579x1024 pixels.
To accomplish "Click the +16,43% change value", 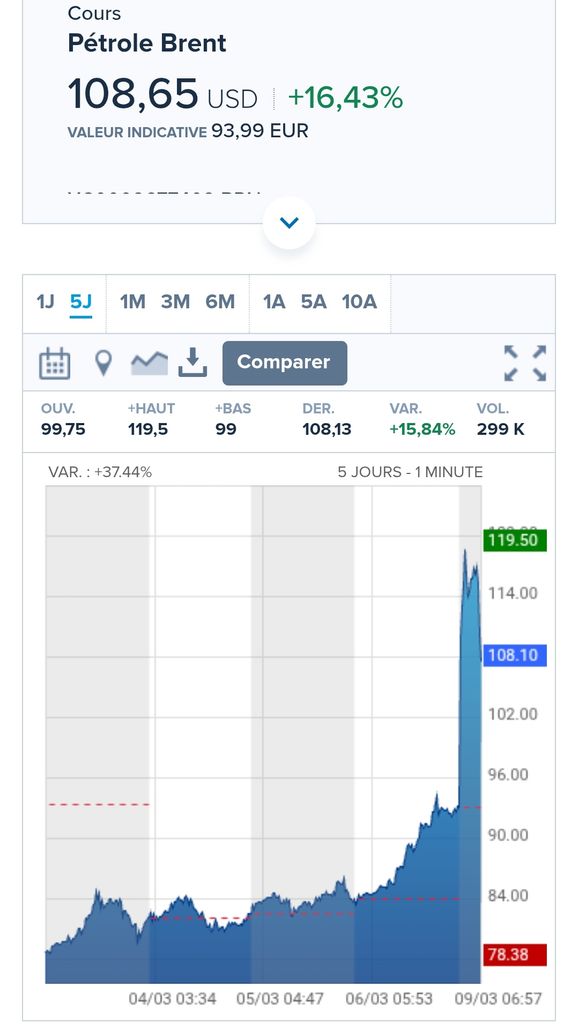I will 345,97.
